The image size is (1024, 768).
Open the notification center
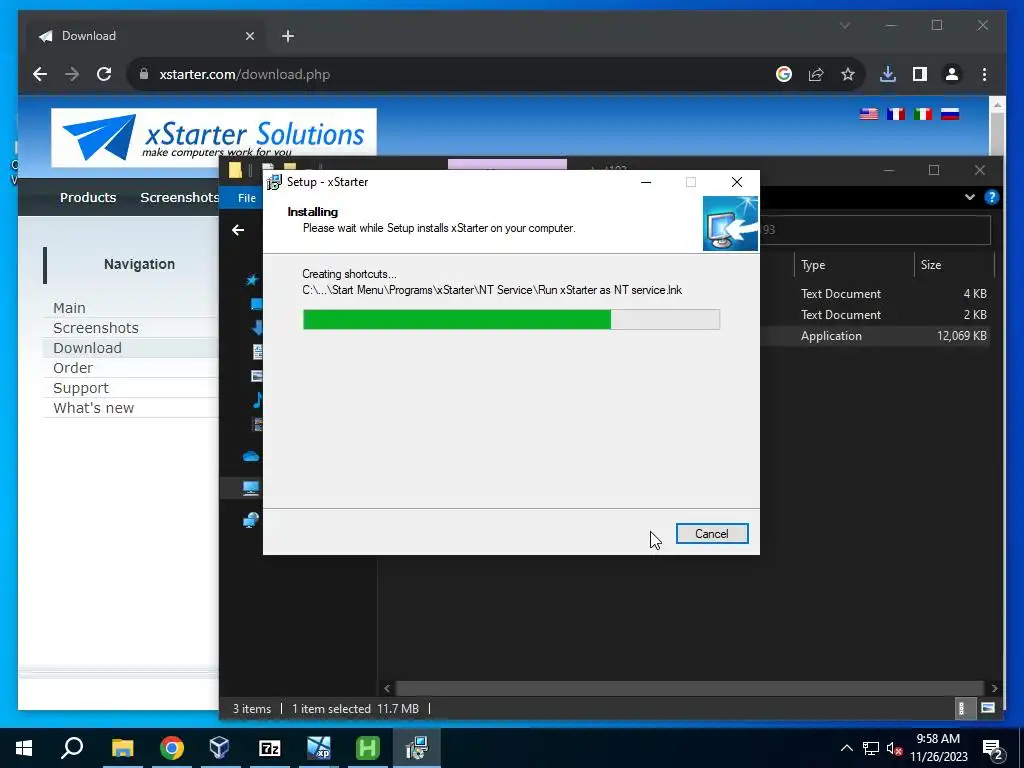click(993, 749)
